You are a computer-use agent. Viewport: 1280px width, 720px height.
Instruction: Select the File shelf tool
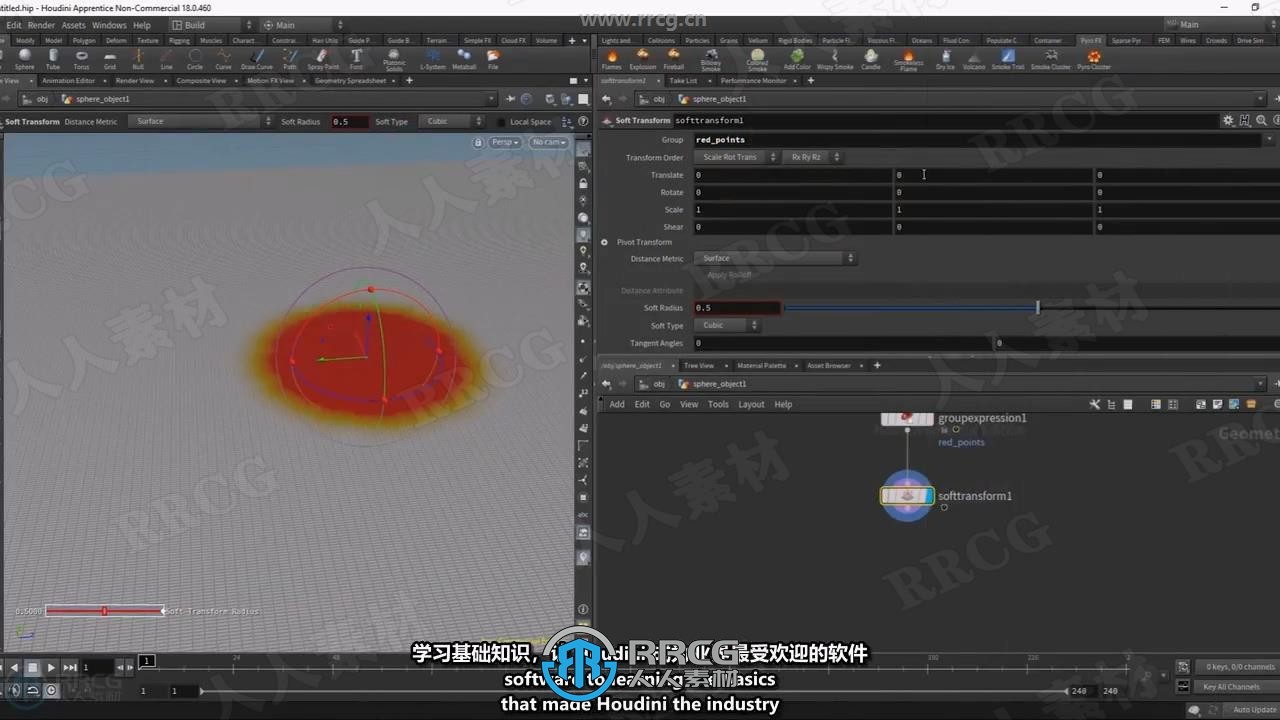click(x=493, y=59)
